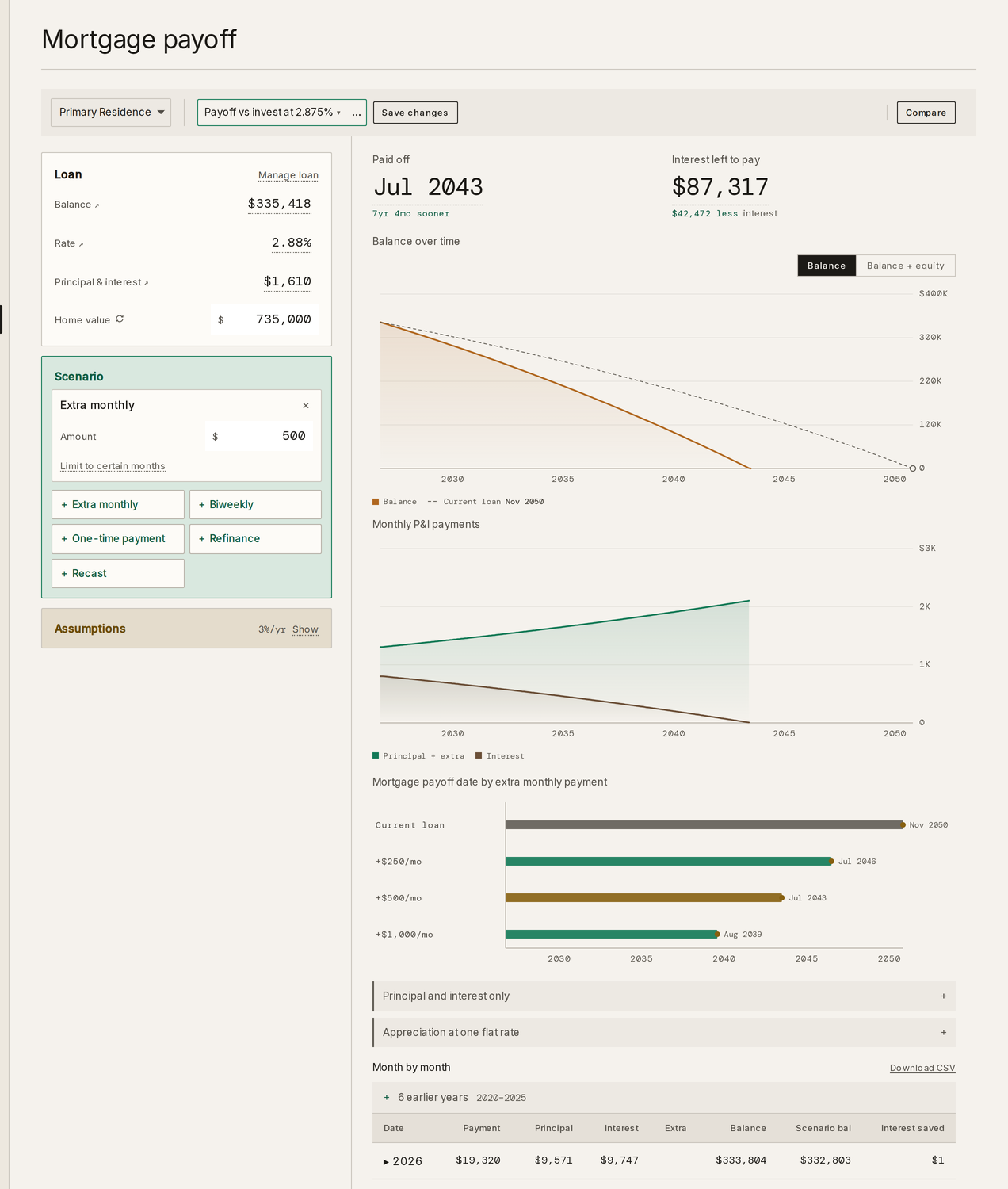The width and height of the screenshot is (1008, 1189).
Task: Remove the Extra monthly scenario item
Action: click(306, 406)
